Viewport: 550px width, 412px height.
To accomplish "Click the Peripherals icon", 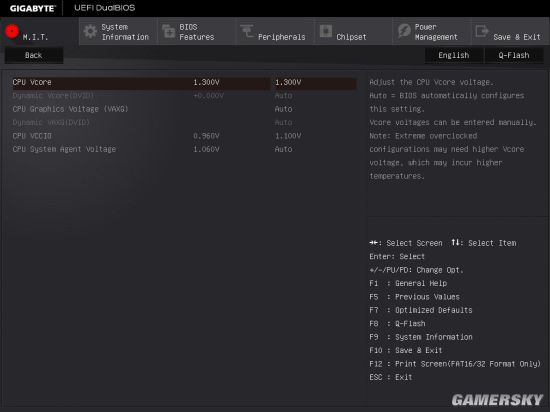I will click(x=247, y=31).
